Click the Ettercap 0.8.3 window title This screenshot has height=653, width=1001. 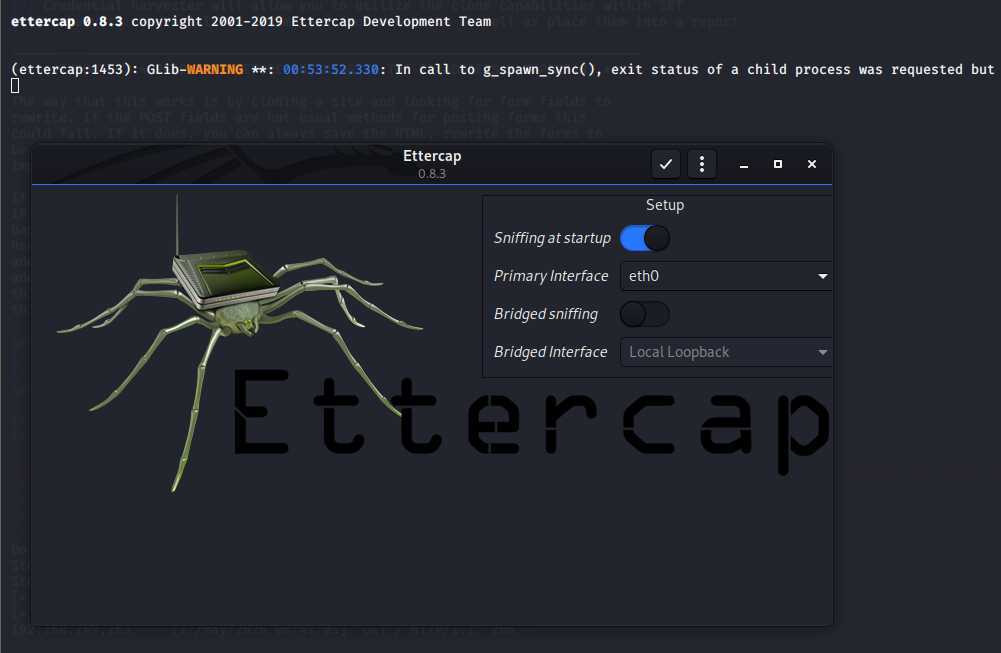pyautogui.click(x=432, y=163)
